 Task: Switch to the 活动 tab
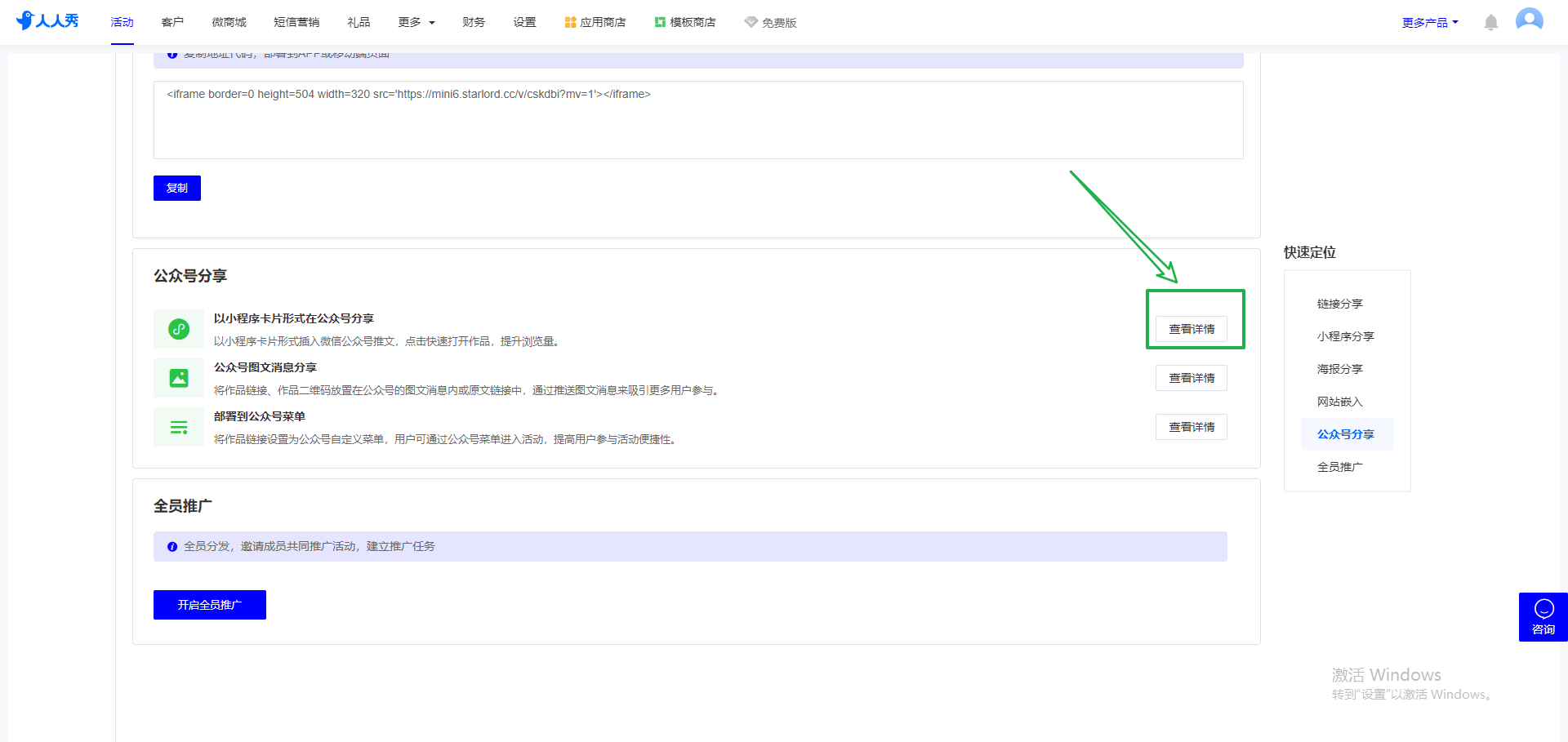point(122,22)
